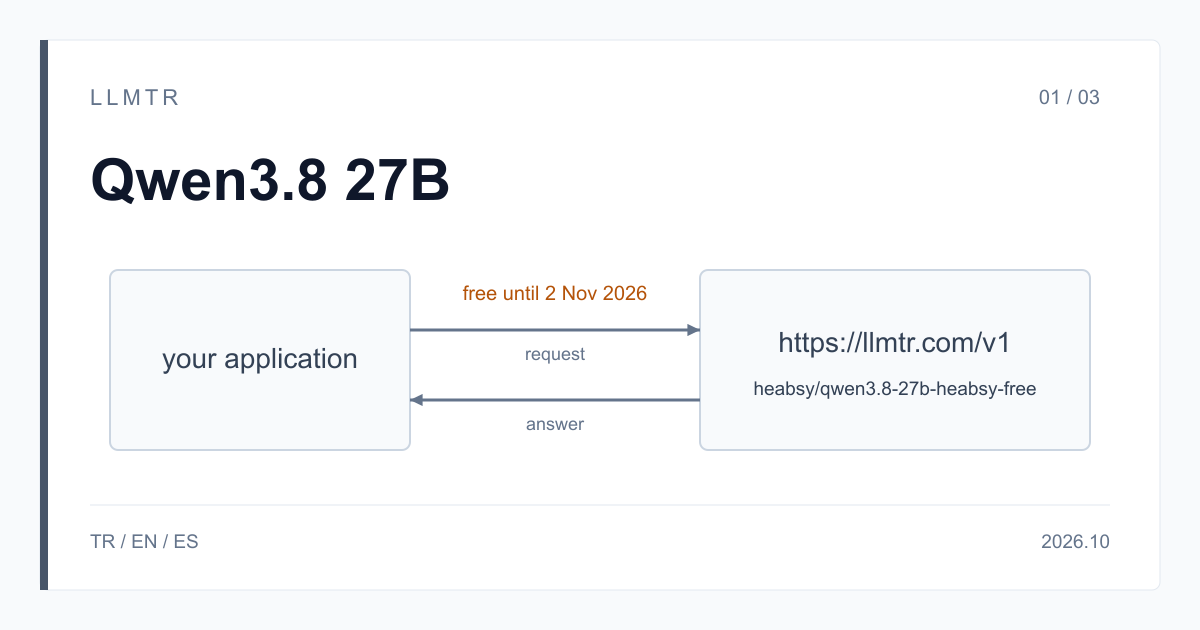
Task: Open the https://llmtr.com/v1 URL
Action: tap(895, 343)
